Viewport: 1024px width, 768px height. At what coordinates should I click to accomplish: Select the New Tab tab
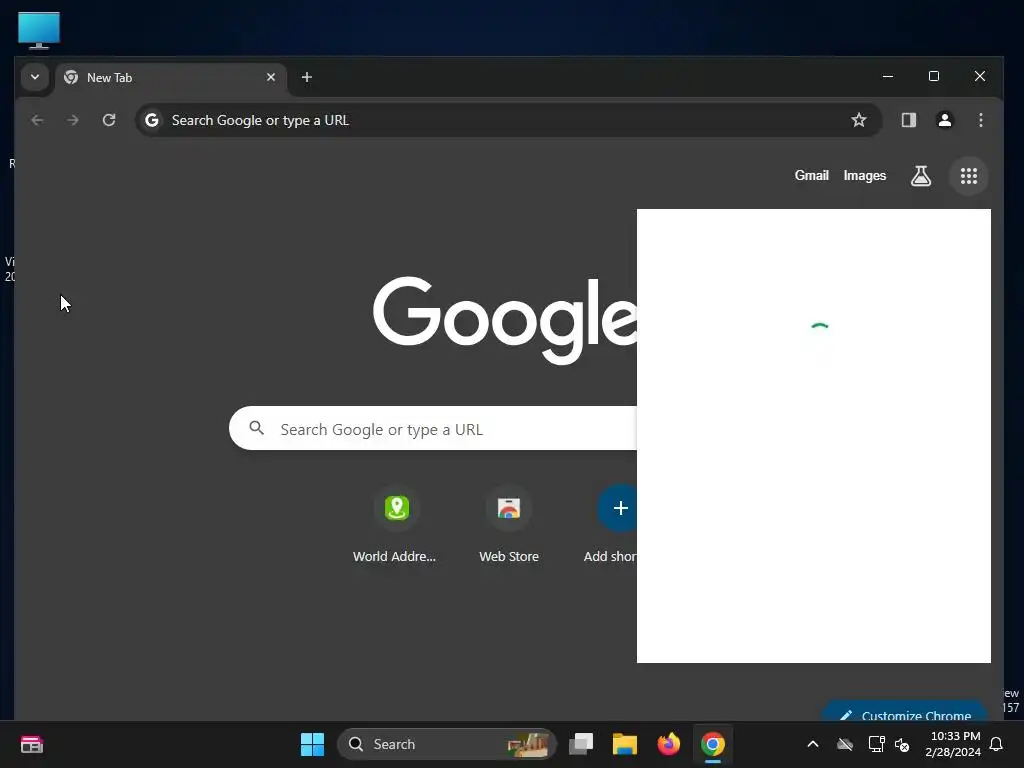[x=171, y=78]
